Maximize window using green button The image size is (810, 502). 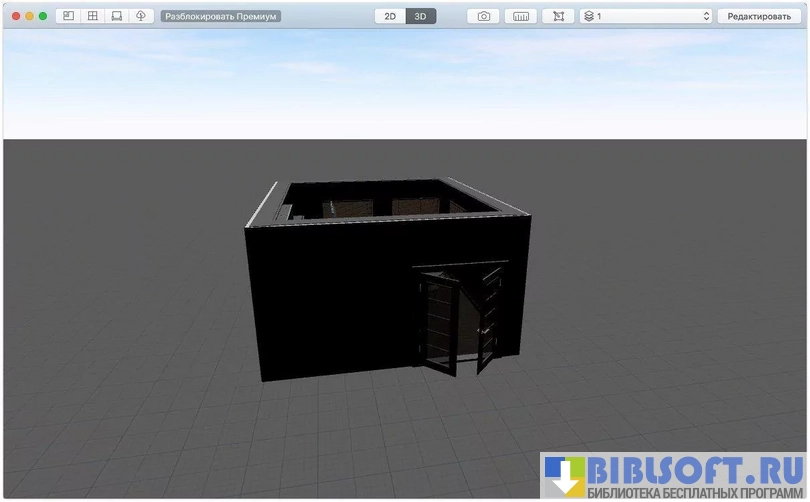43,17
